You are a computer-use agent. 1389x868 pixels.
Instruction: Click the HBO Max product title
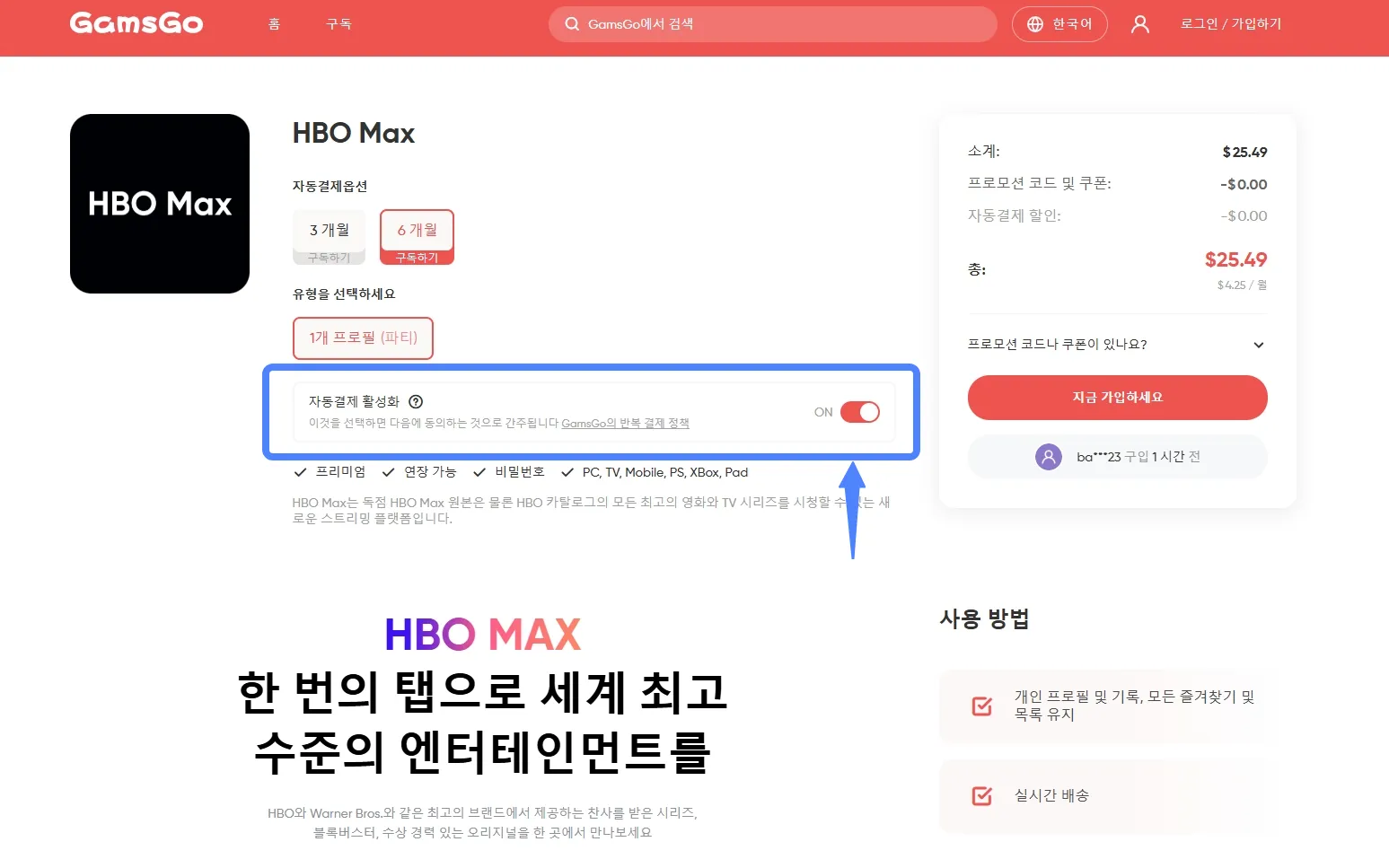click(354, 134)
